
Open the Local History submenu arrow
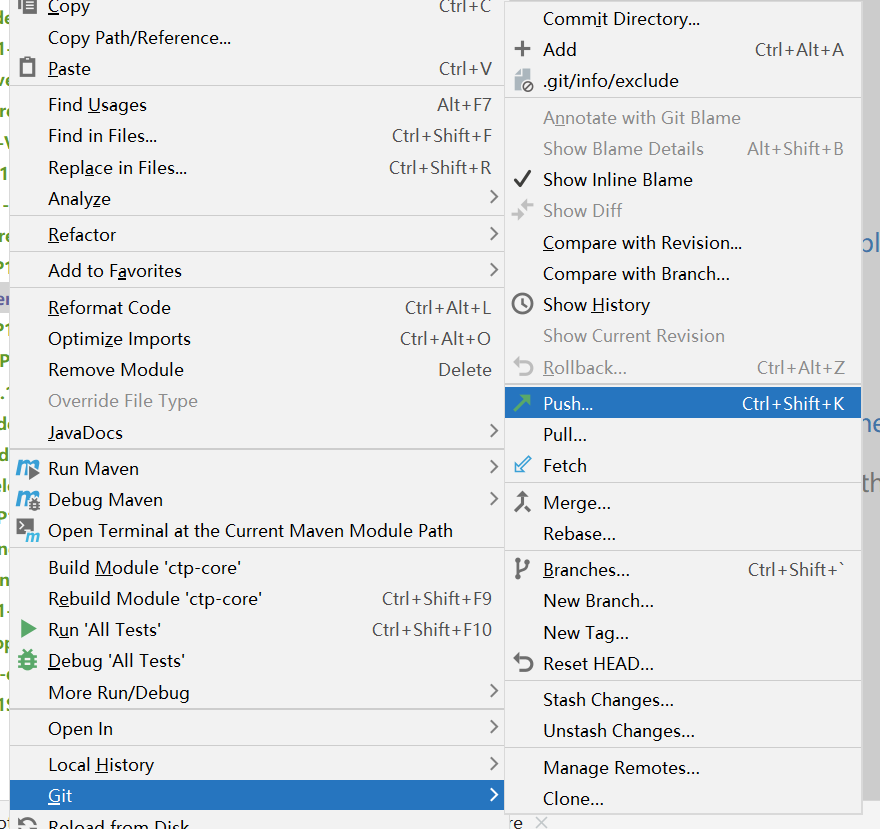coord(493,764)
